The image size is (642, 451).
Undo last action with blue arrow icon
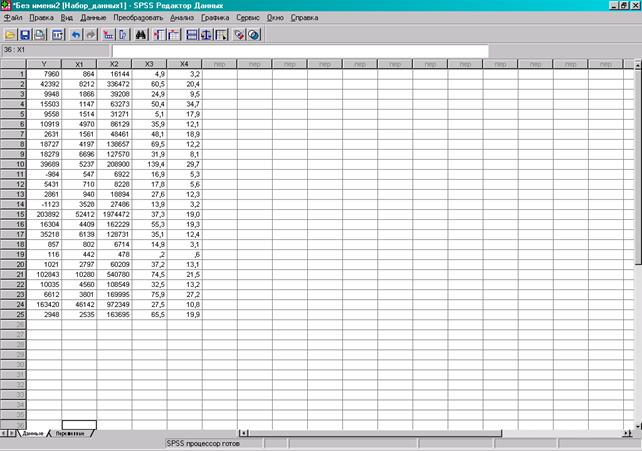(x=76, y=35)
